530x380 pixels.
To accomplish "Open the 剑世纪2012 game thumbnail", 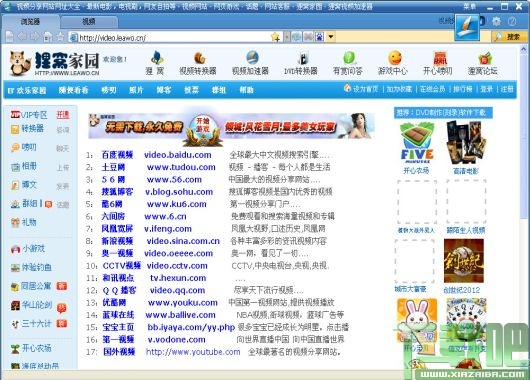I will click(463, 261).
